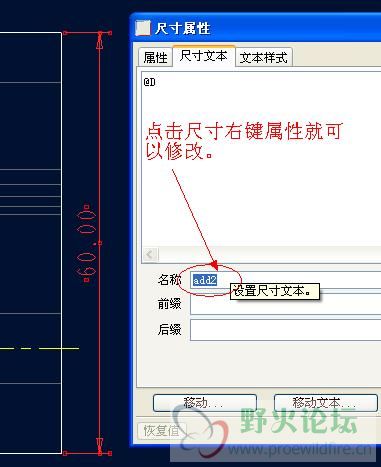Click the yellow dashed centerline in drawing
The height and width of the screenshot is (467, 381).
39,348
